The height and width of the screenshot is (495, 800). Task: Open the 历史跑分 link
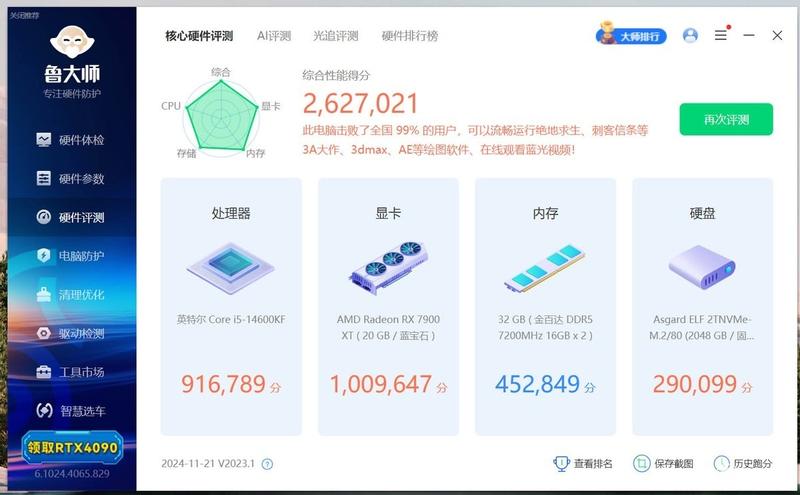tap(753, 463)
